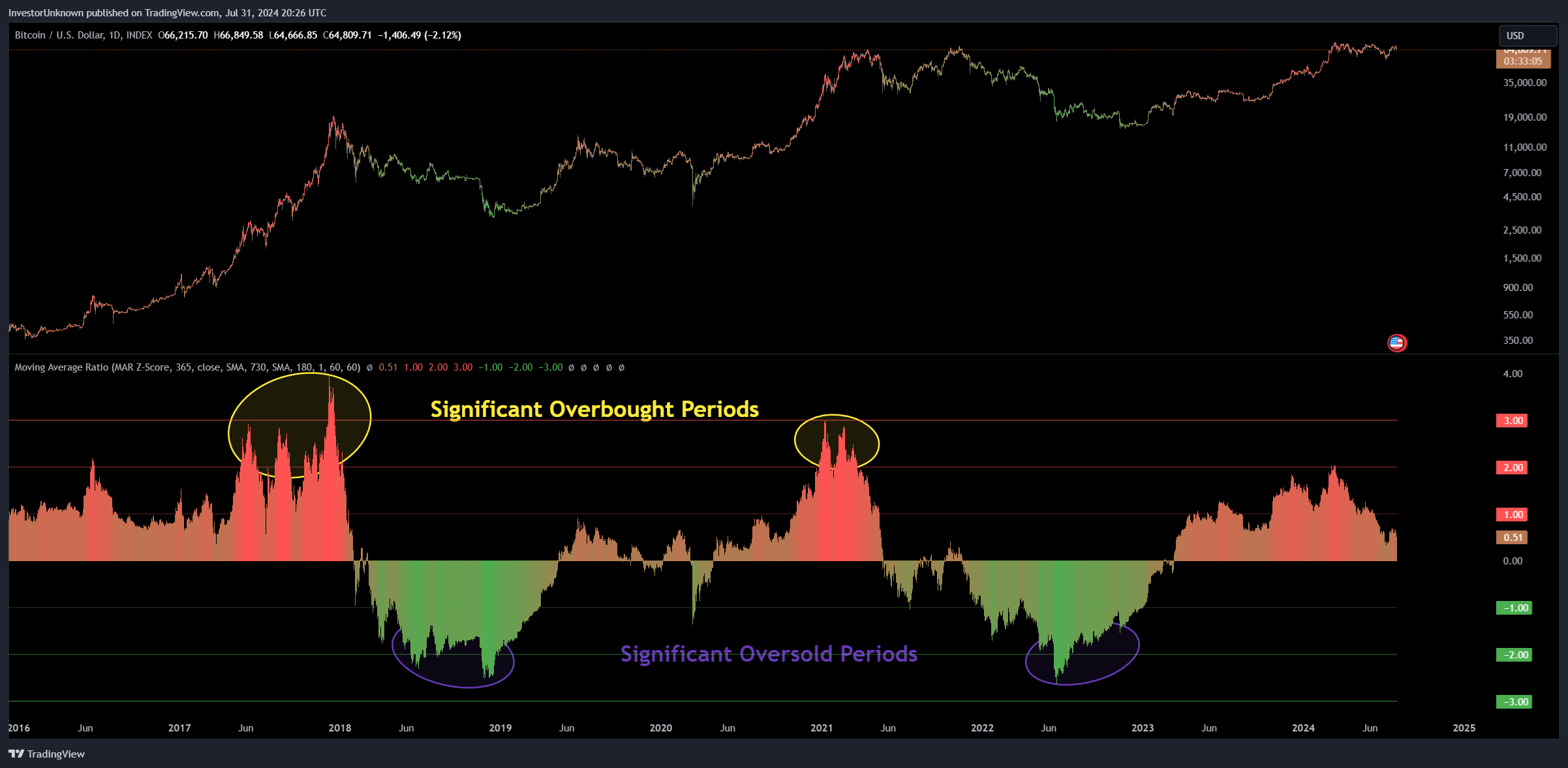The height and width of the screenshot is (768, 1568).
Task: Click the 2020 time axis label
Action: pos(661,728)
